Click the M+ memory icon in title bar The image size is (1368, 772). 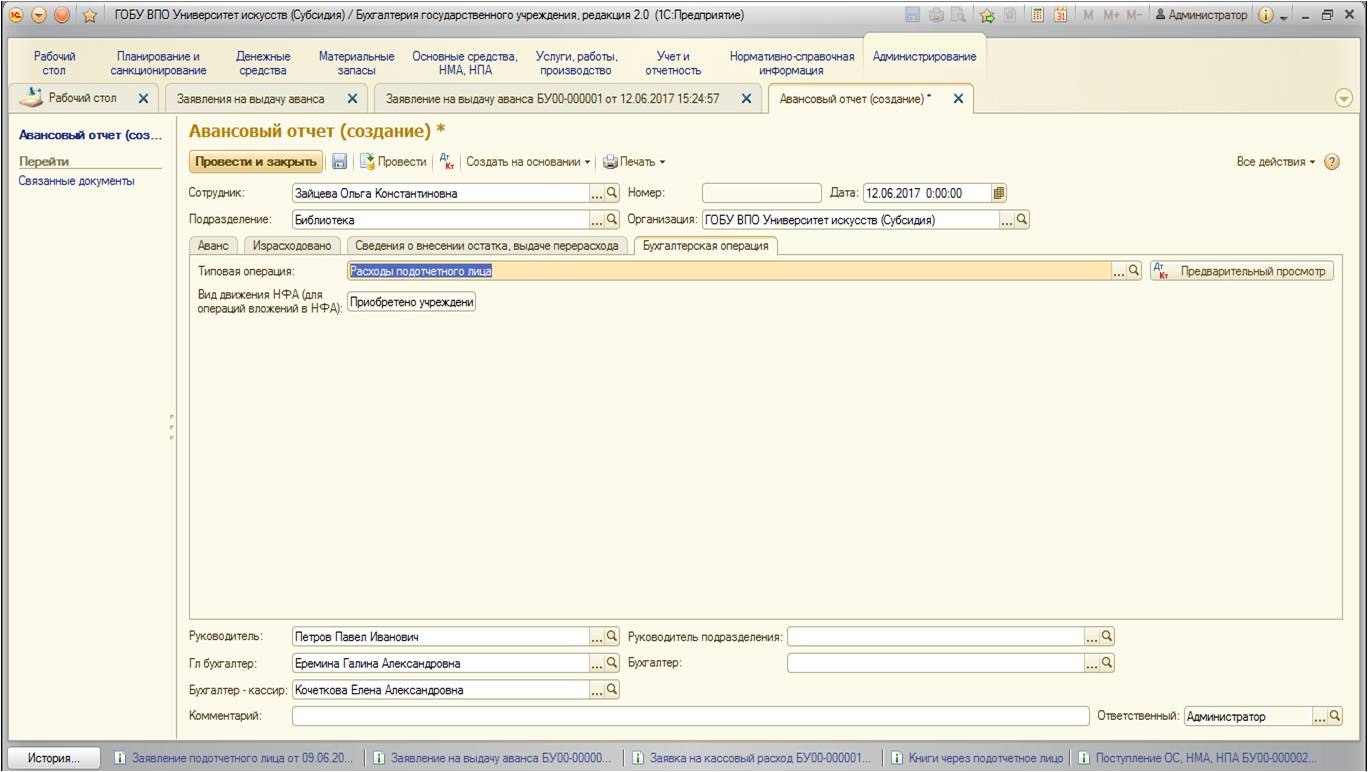coord(1112,15)
